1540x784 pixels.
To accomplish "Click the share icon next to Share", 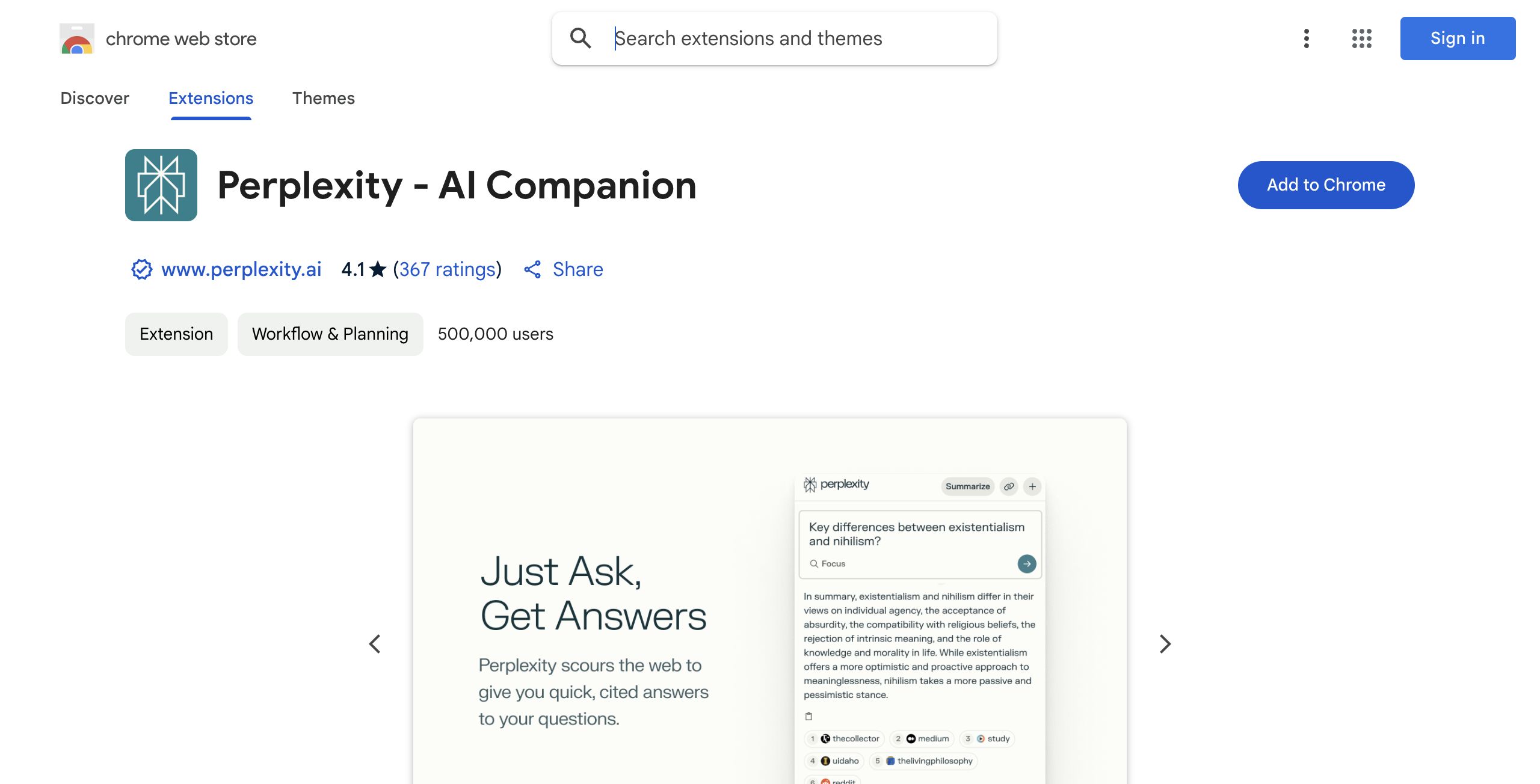I will tap(532, 269).
